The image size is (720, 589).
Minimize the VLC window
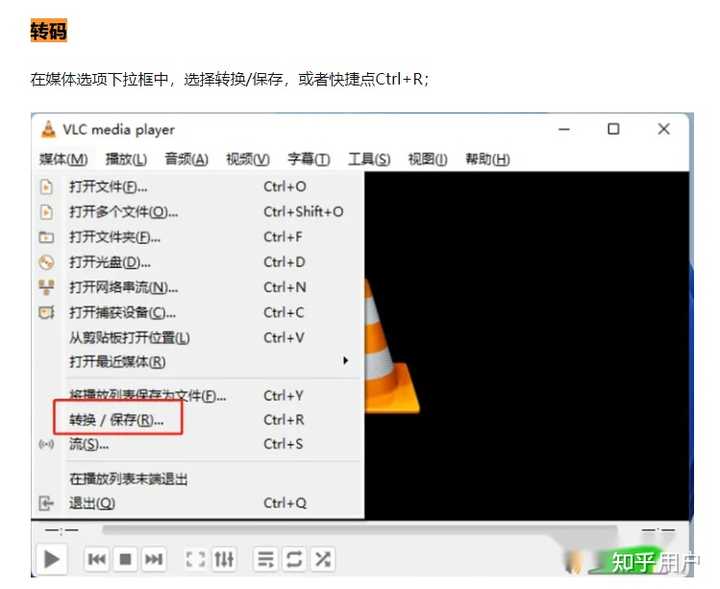click(x=564, y=129)
